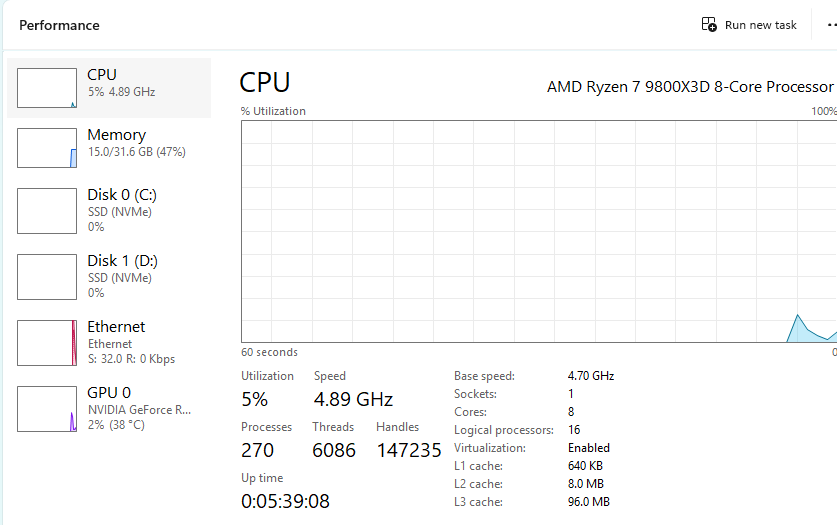Click the Run new task icon
The height and width of the screenshot is (525, 837).
[709, 25]
